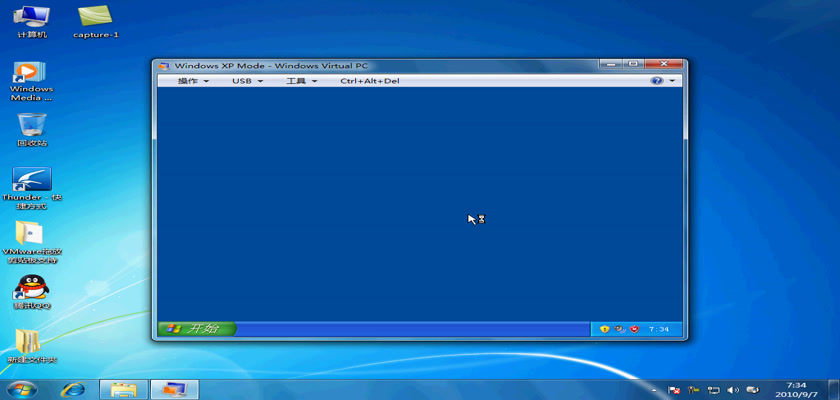The image size is (840, 400).
Task: Click the XP 开始 Start button
Action: (x=197, y=328)
